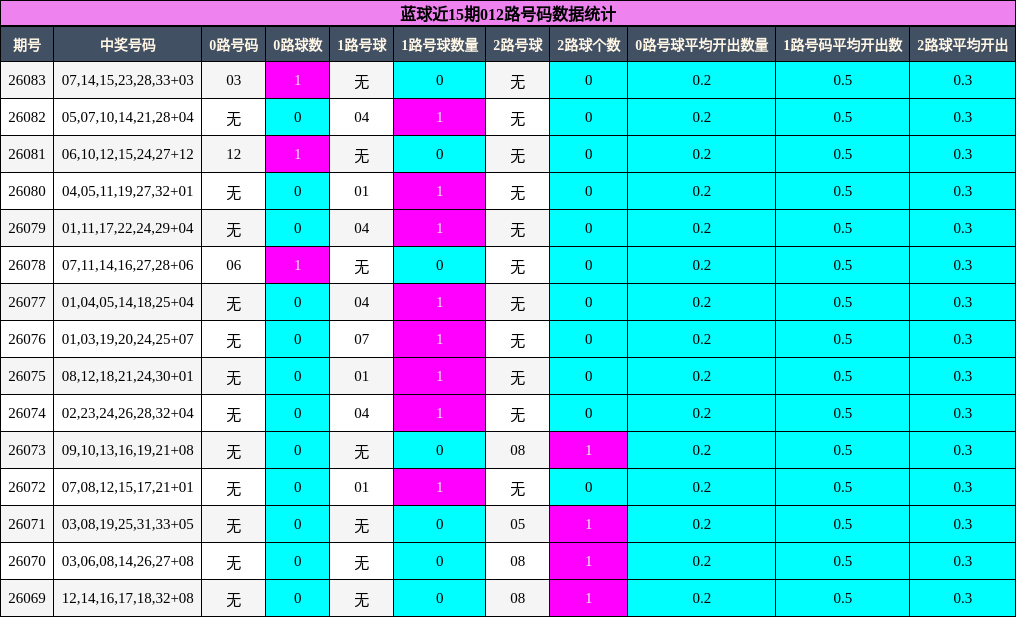Click 0.5 average cell in row 26079

coord(842,228)
